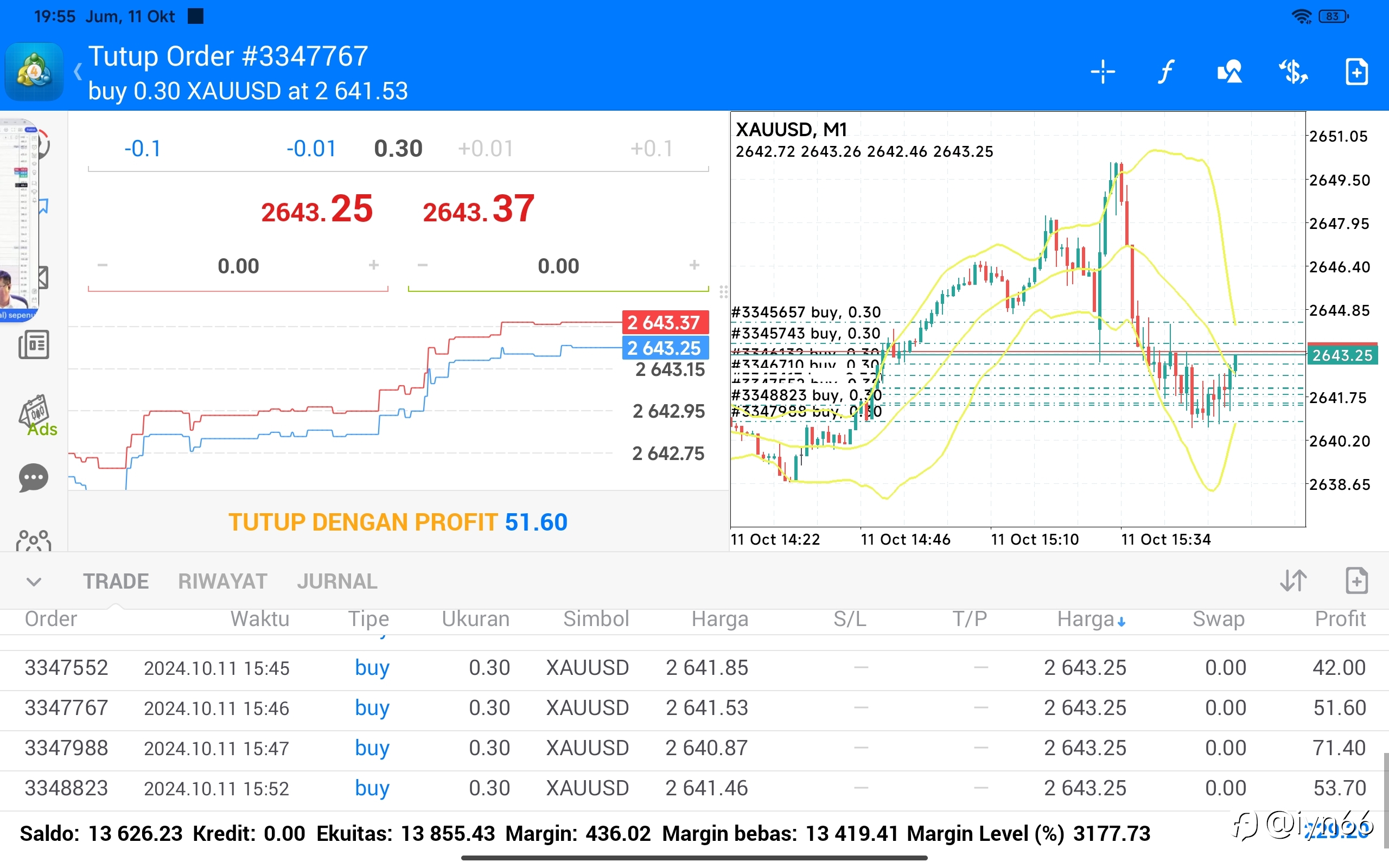1389x868 pixels.
Task: Switch to the JURNAL tab
Action: pos(337,582)
